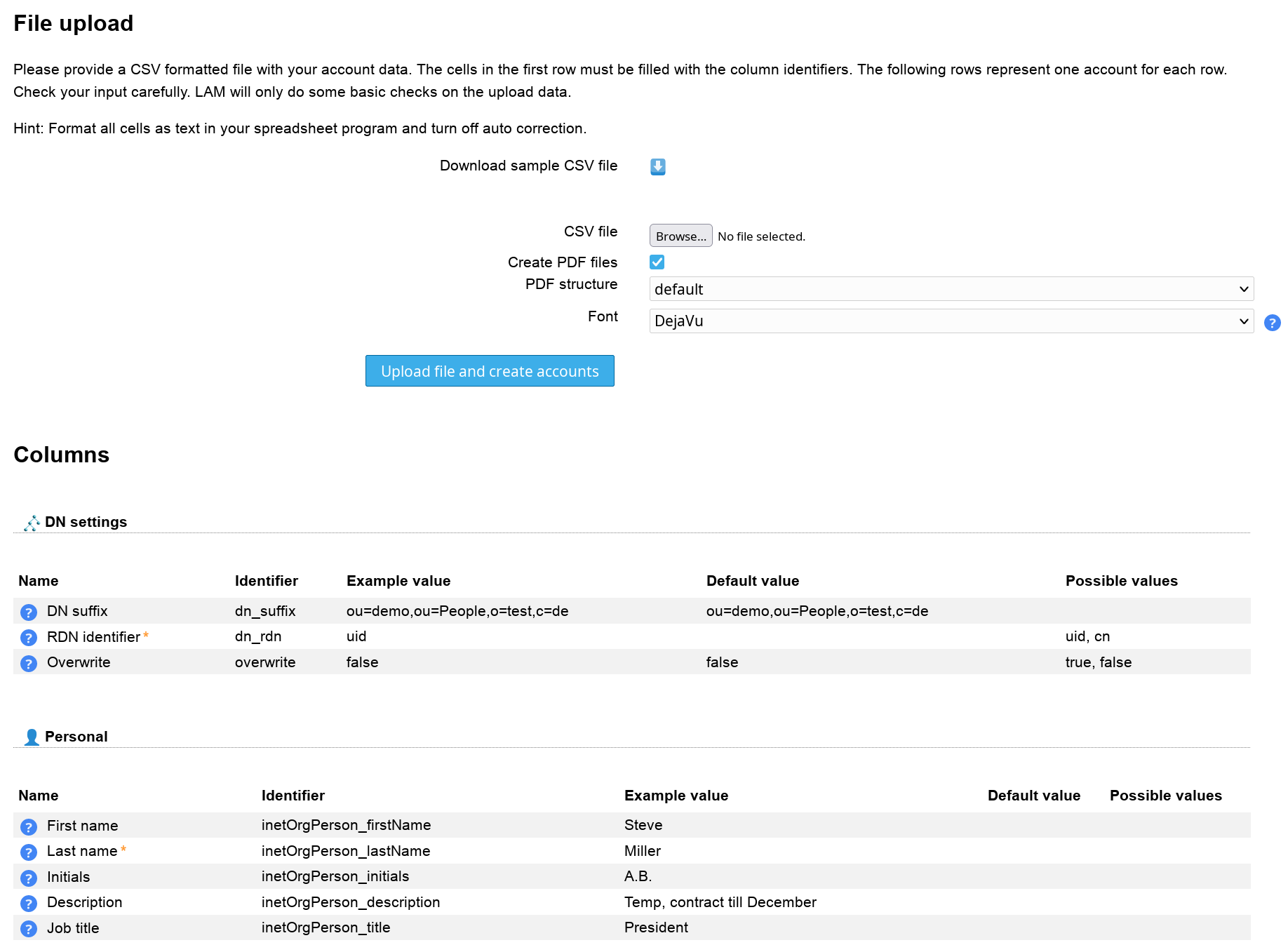The width and height of the screenshot is (1288, 945).
Task: Show help for Initials row
Action: [29, 878]
